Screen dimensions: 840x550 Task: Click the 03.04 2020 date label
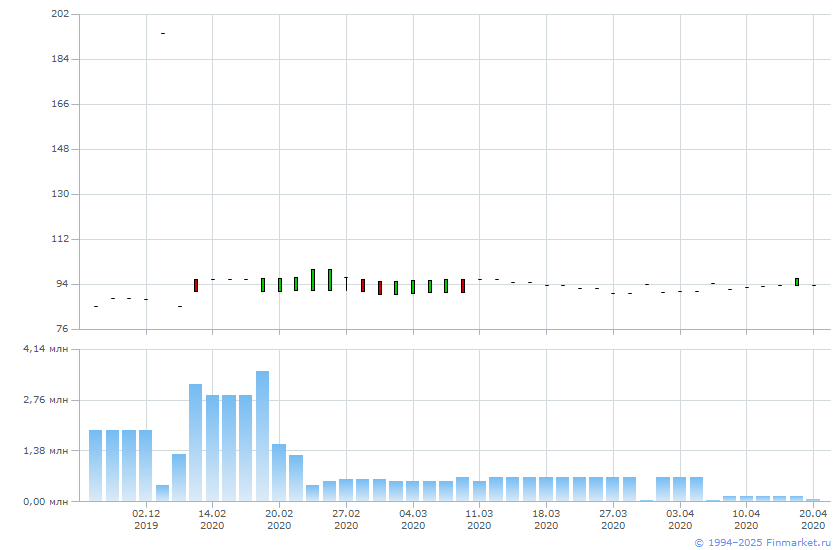tap(680, 519)
